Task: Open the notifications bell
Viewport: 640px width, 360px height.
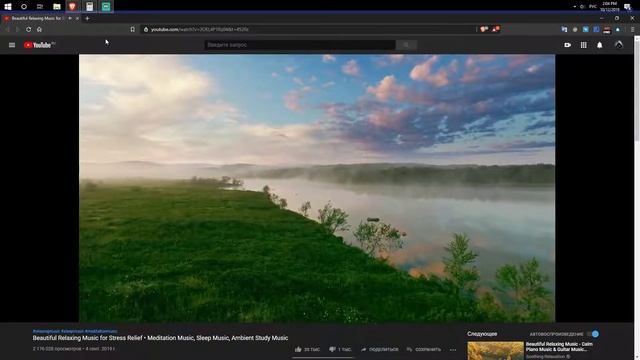Action: click(600, 45)
